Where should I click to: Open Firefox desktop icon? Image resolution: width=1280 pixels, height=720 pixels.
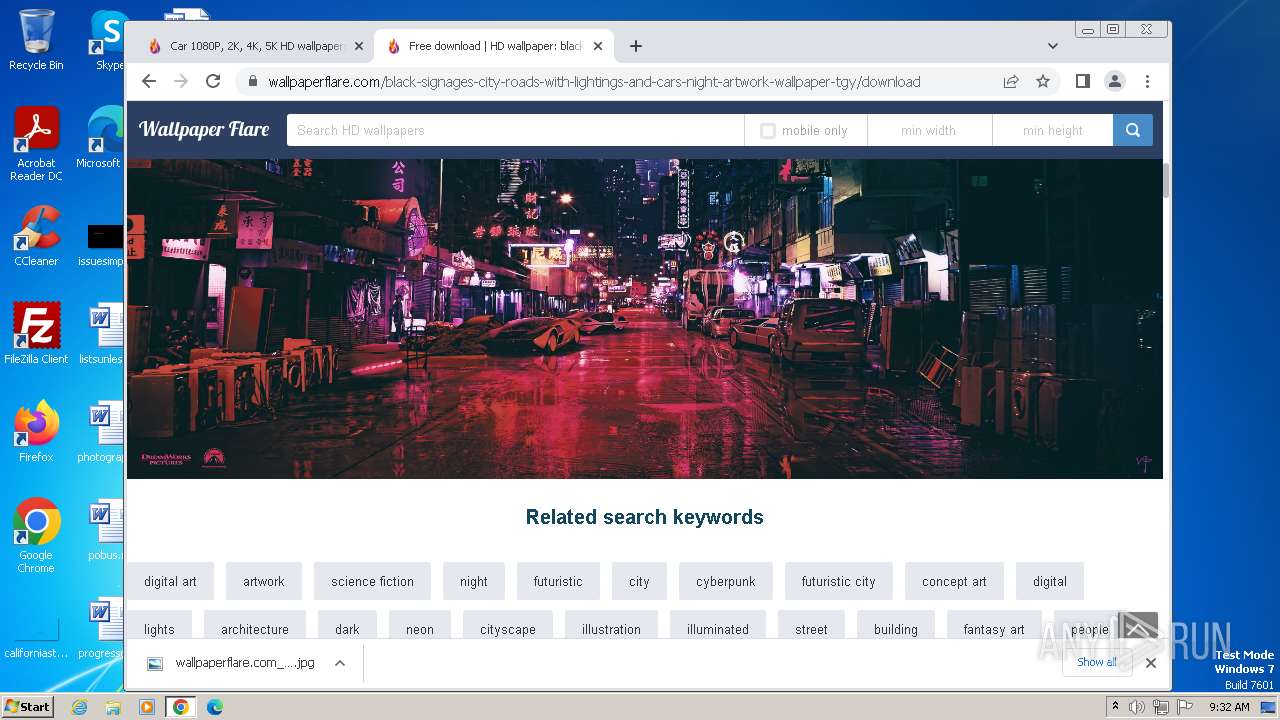point(36,432)
